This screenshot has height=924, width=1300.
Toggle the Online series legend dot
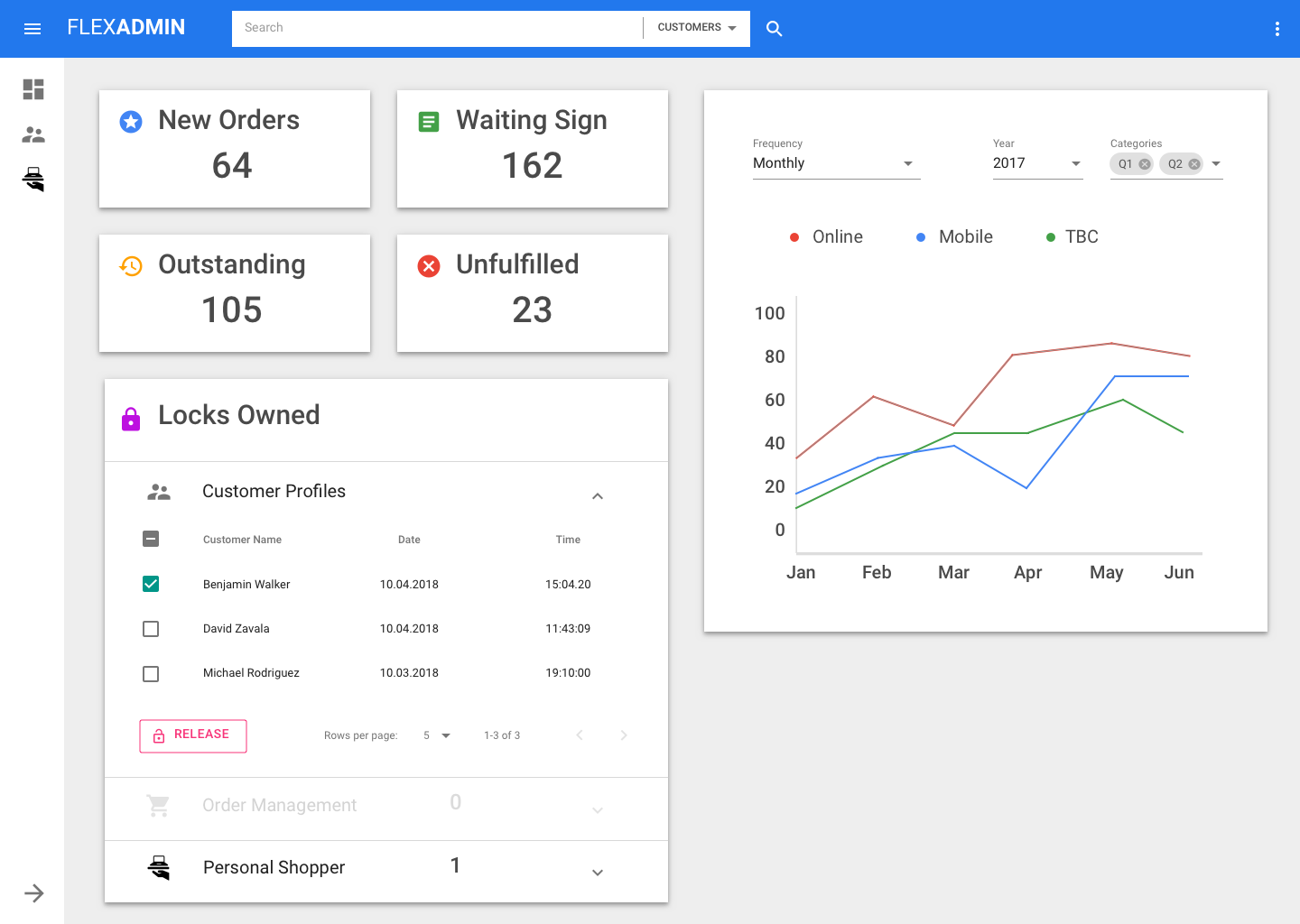pos(794,237)
